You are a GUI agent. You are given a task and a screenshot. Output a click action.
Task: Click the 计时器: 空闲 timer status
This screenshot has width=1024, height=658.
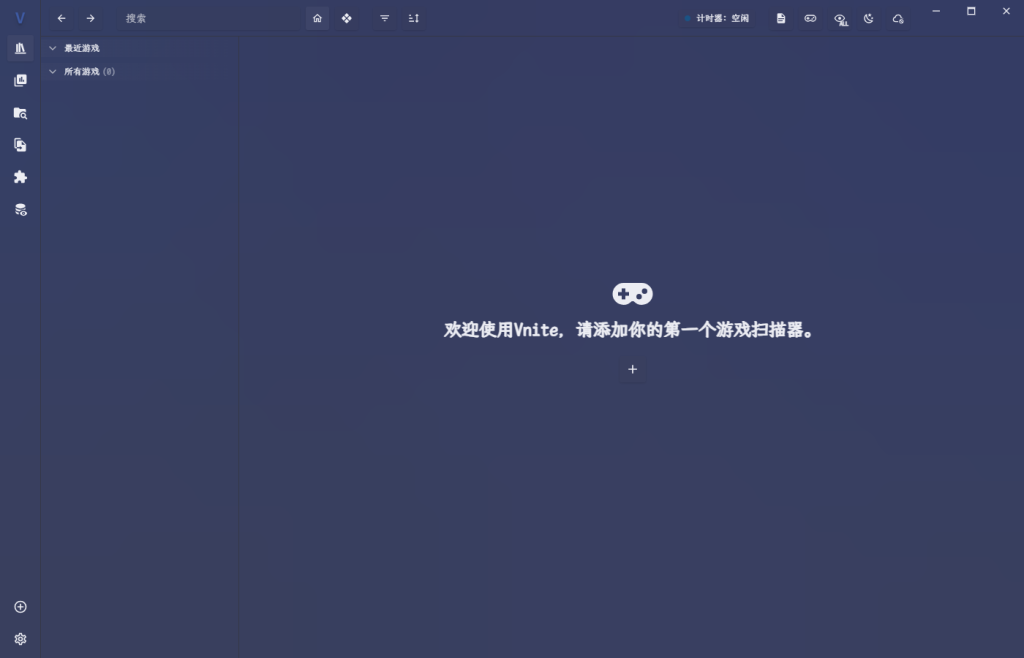pos(716,18)
